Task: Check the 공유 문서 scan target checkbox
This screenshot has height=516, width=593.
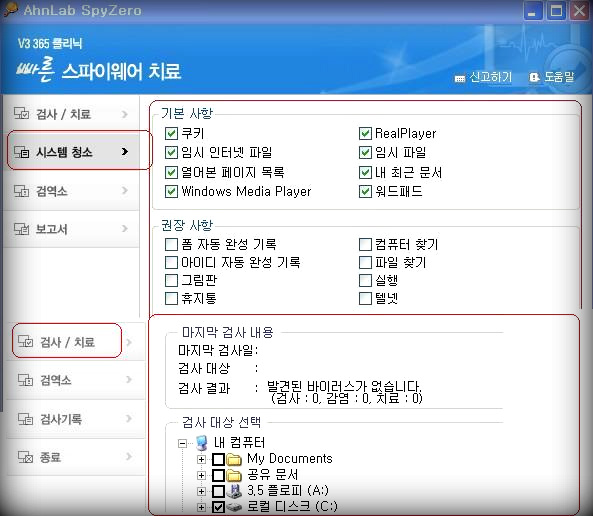Action: 218,475
